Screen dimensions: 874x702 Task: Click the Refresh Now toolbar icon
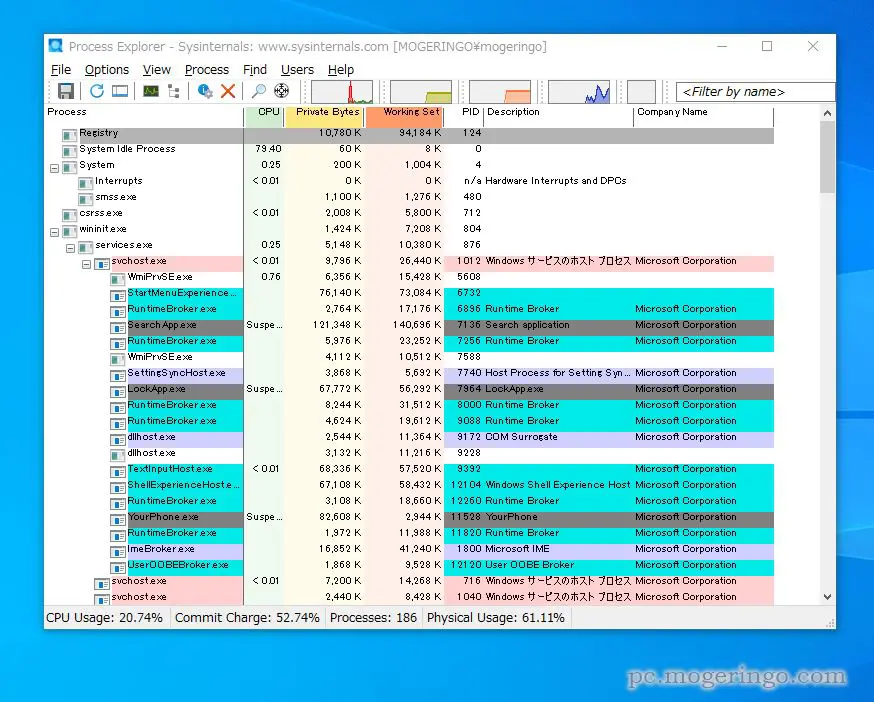click(97, 91)
